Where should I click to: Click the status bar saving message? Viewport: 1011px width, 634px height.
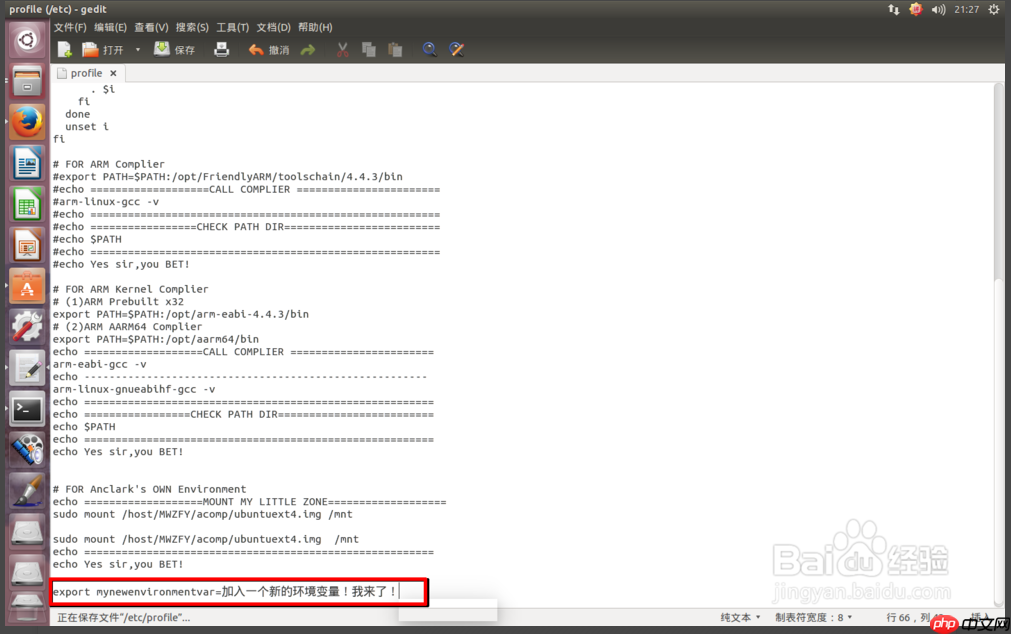(124, 617)
